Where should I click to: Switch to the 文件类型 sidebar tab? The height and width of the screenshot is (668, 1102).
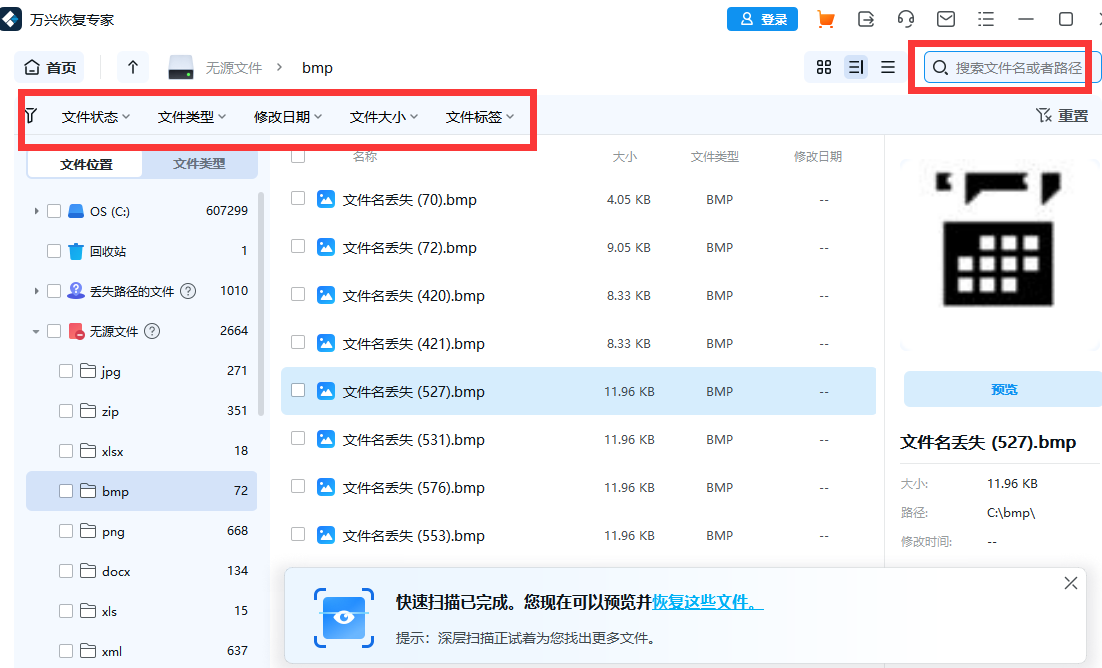point(198,163)
